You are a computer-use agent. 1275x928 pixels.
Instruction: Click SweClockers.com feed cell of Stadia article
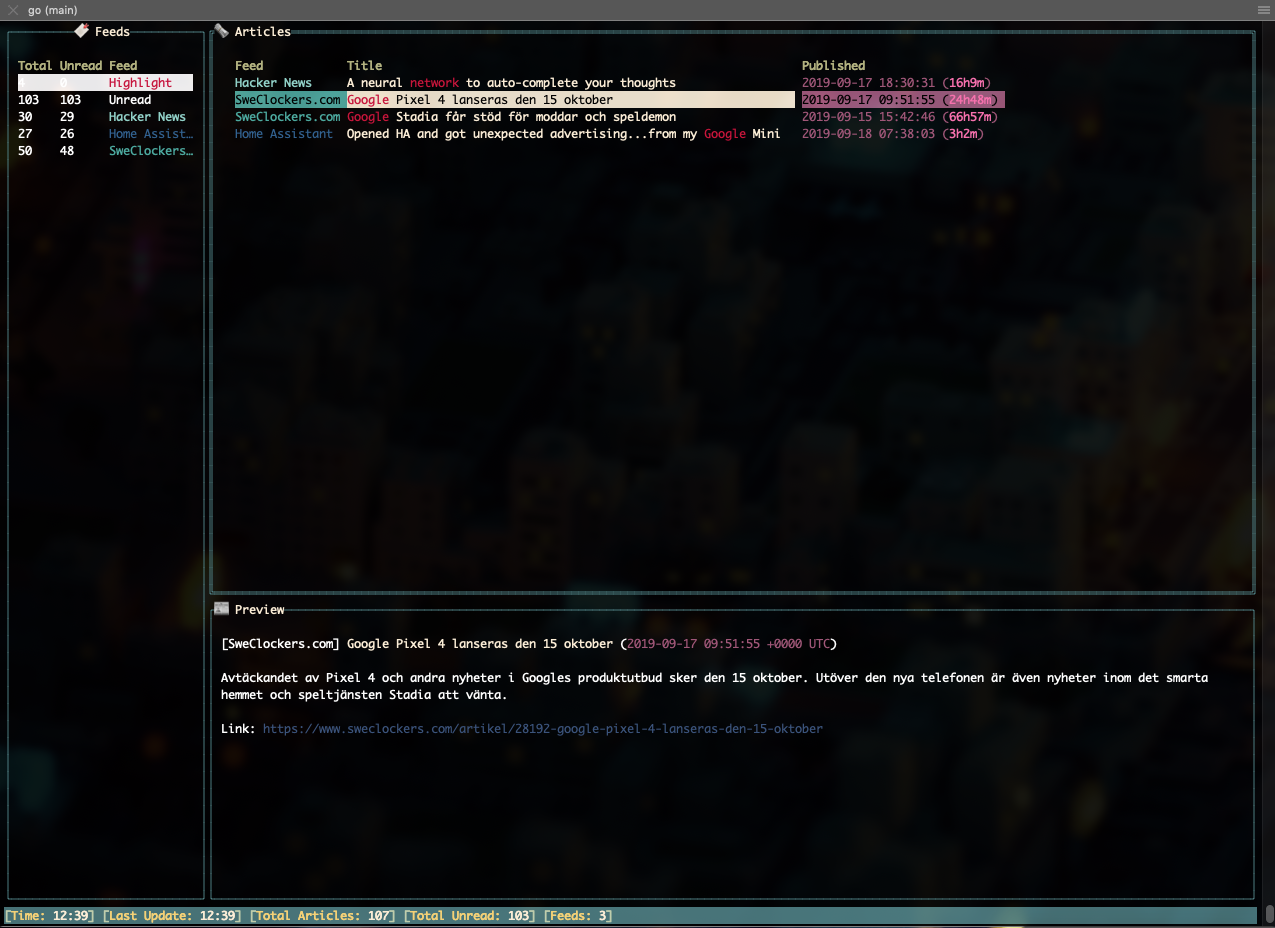(x=287, y=117)
